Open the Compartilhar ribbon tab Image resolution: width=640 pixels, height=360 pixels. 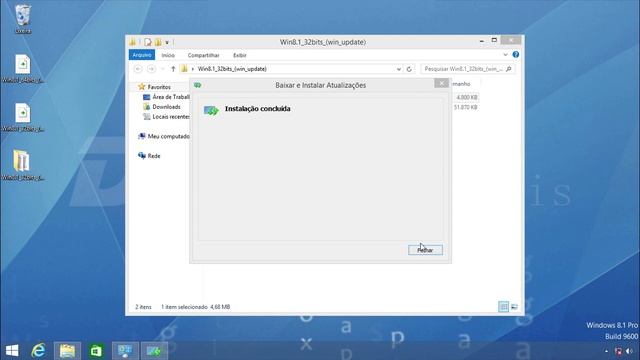(x=203, y=55)
